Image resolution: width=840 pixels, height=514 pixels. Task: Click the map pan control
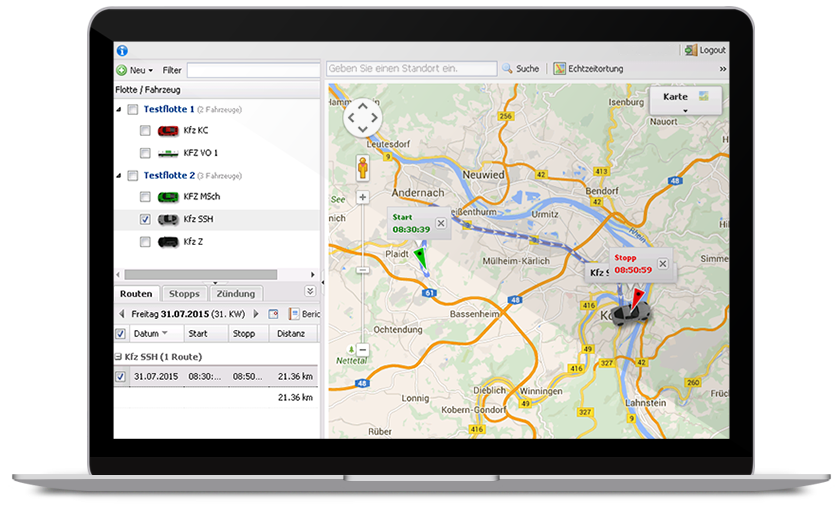click(x=363, y=118)
